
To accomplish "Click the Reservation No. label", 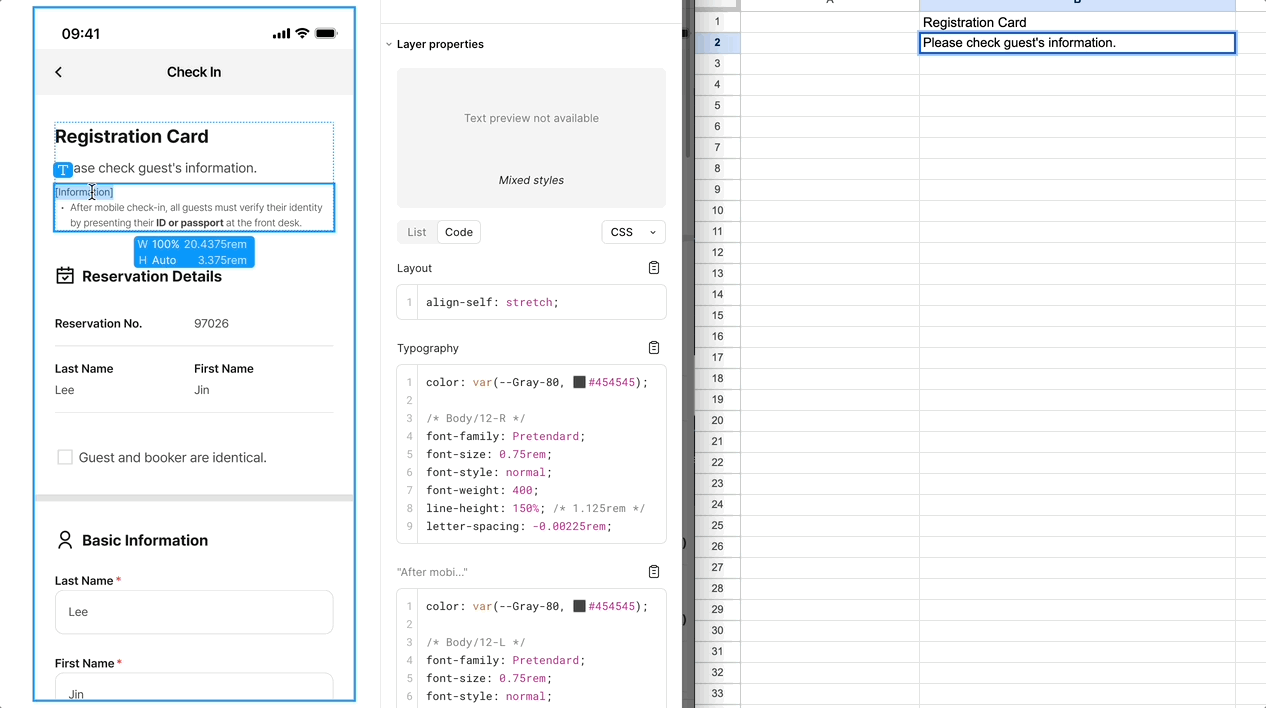I will click(98, 324).
